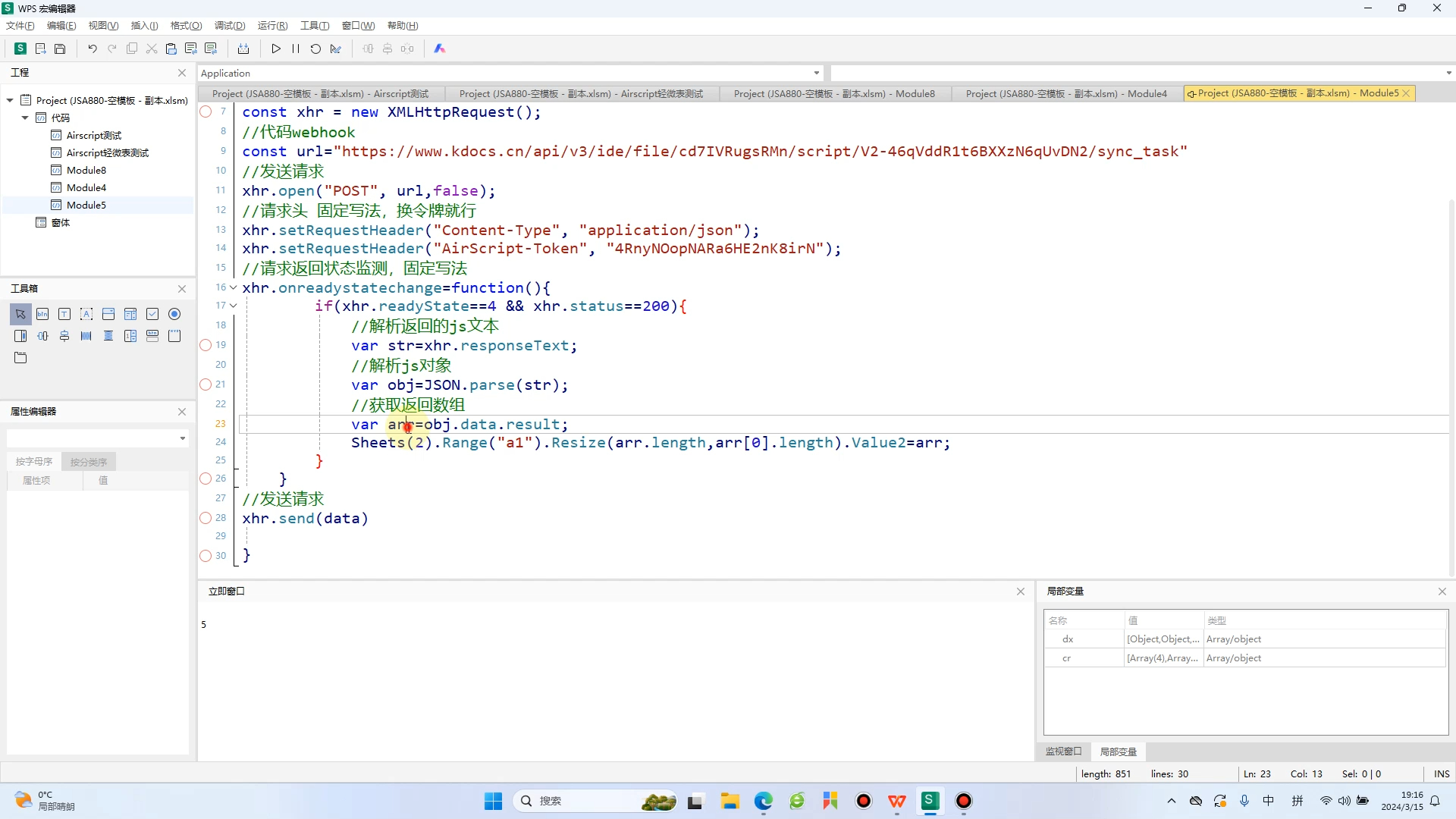Image resolution: width=1456 pixels, height=819 pixels.
Task: Click the cut scissors toolbar icon
Action: 152,49
